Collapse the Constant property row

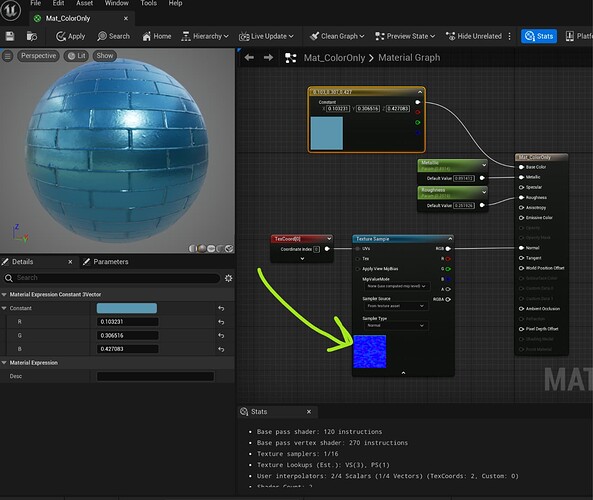(x=4, y=309)
